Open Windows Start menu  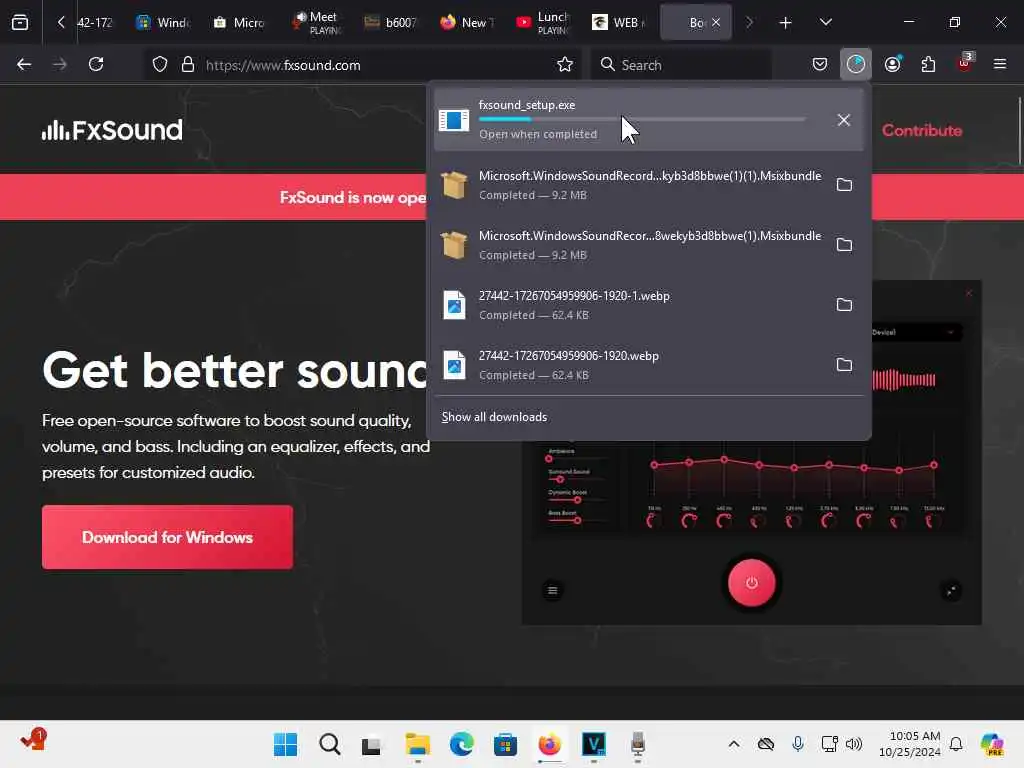285,744
